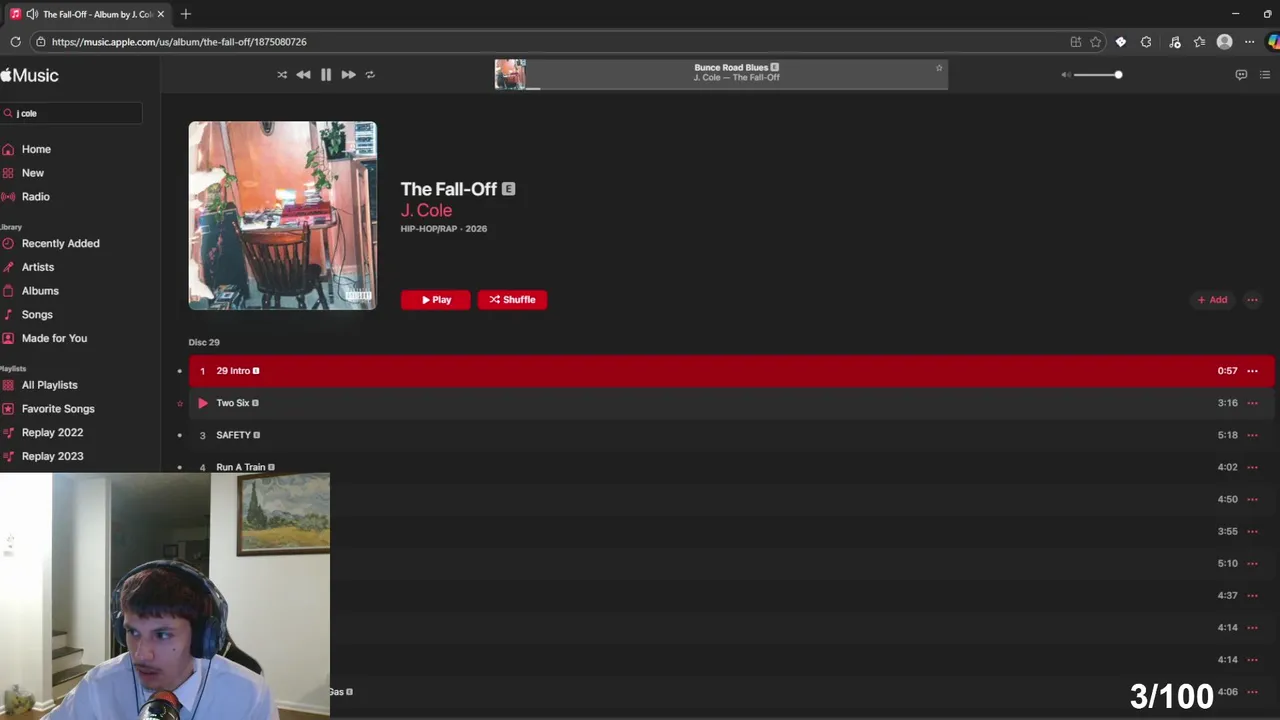
Task: Favorite the Two Six track star
Action: coord(180,403)
